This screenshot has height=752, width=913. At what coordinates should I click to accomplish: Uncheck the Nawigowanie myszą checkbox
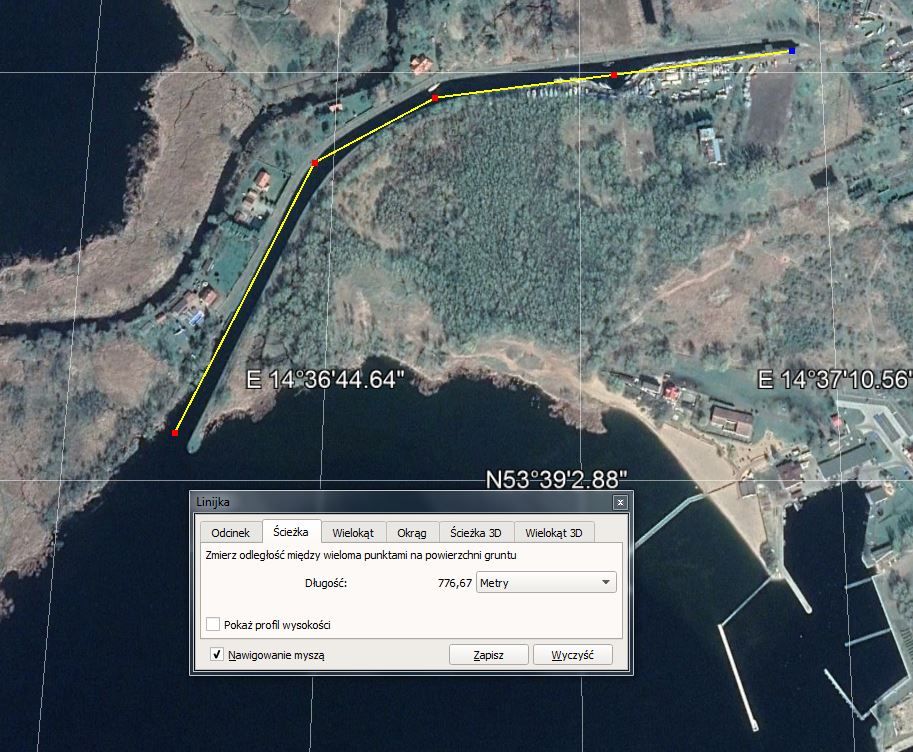(217, 655)
